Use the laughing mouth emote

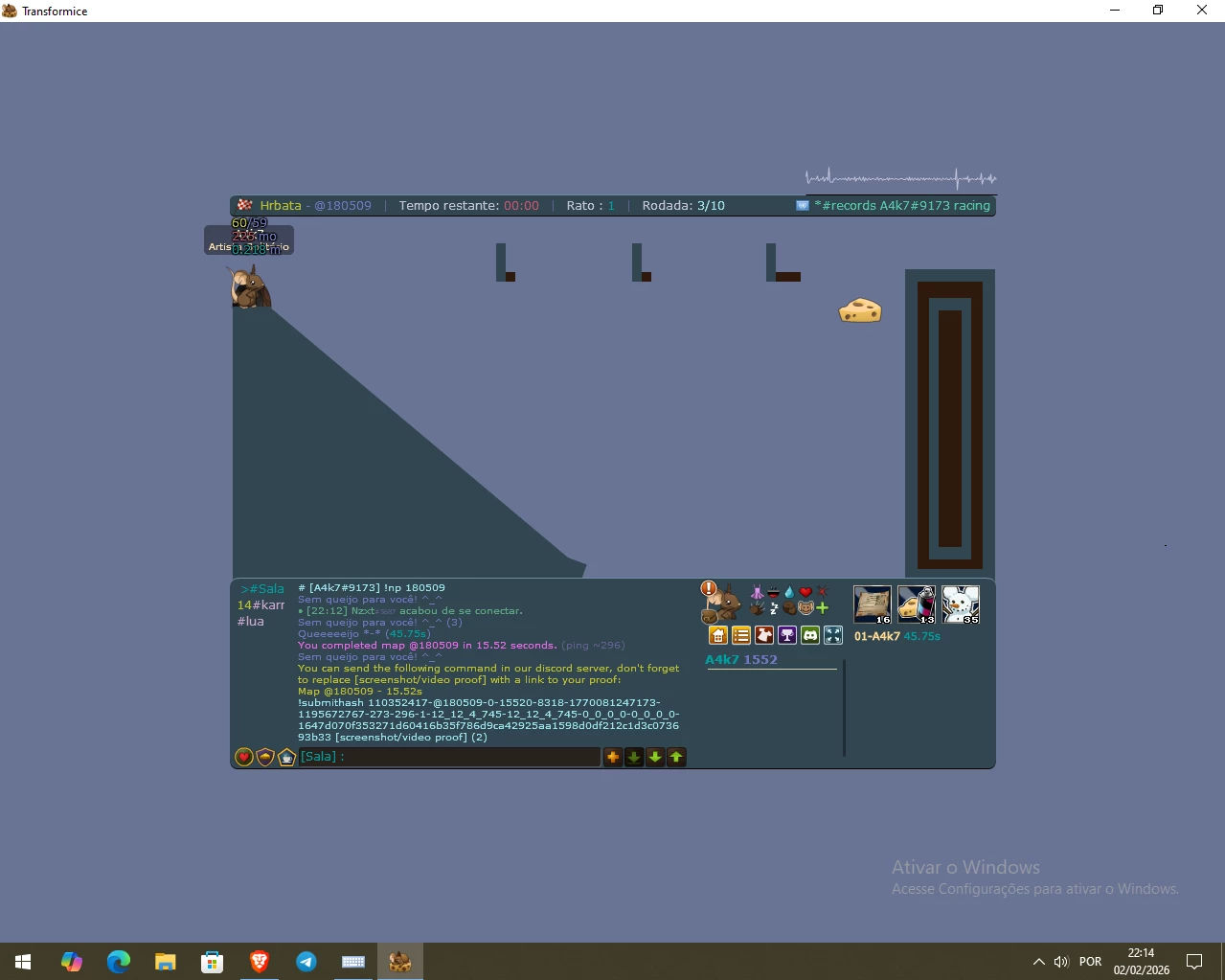point(773,592)
